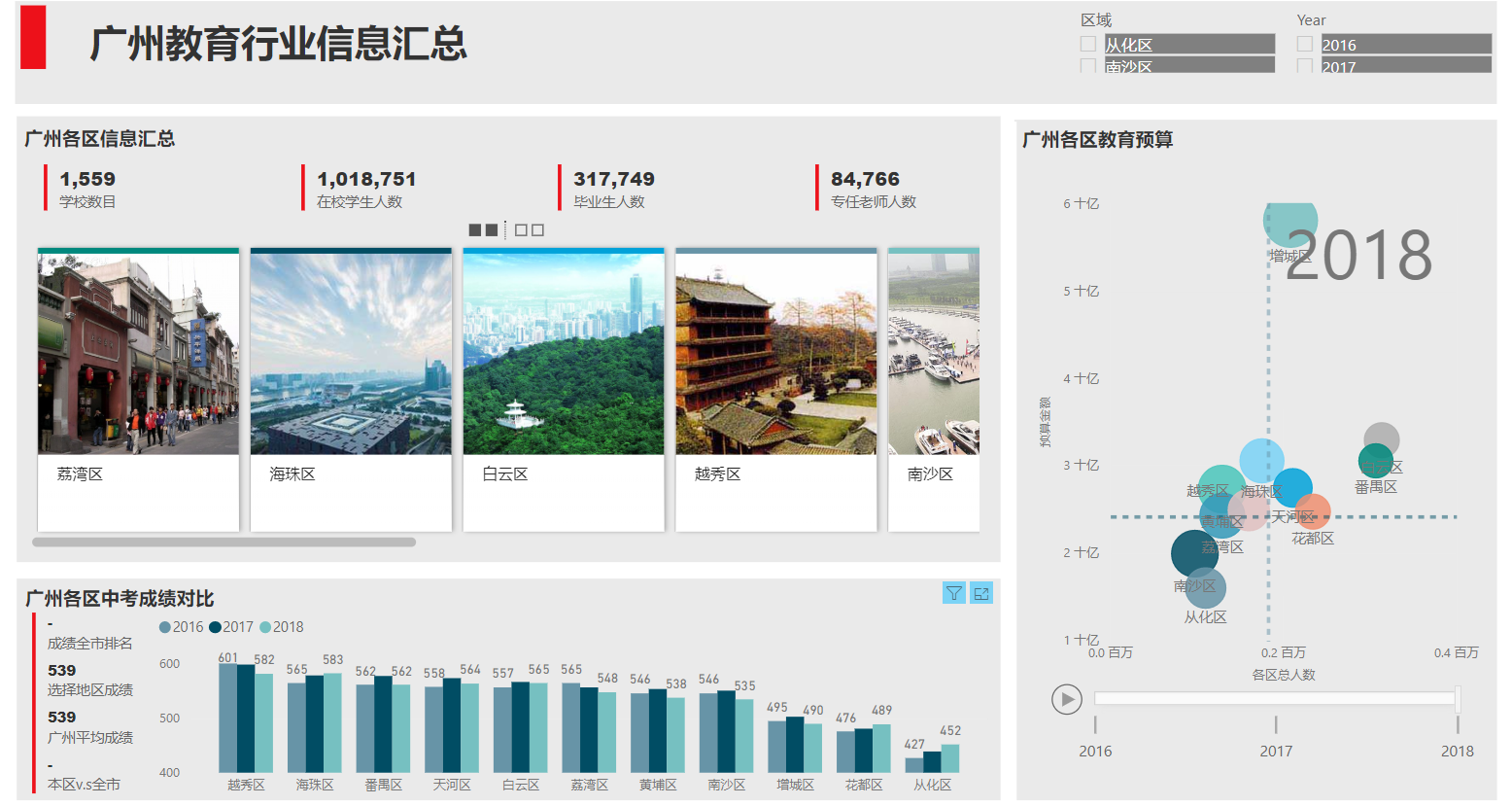The height and width of the screenshot is (806, 1512).
Task: Click the 2016 legend item in bar chart
Action: point(182,627)
